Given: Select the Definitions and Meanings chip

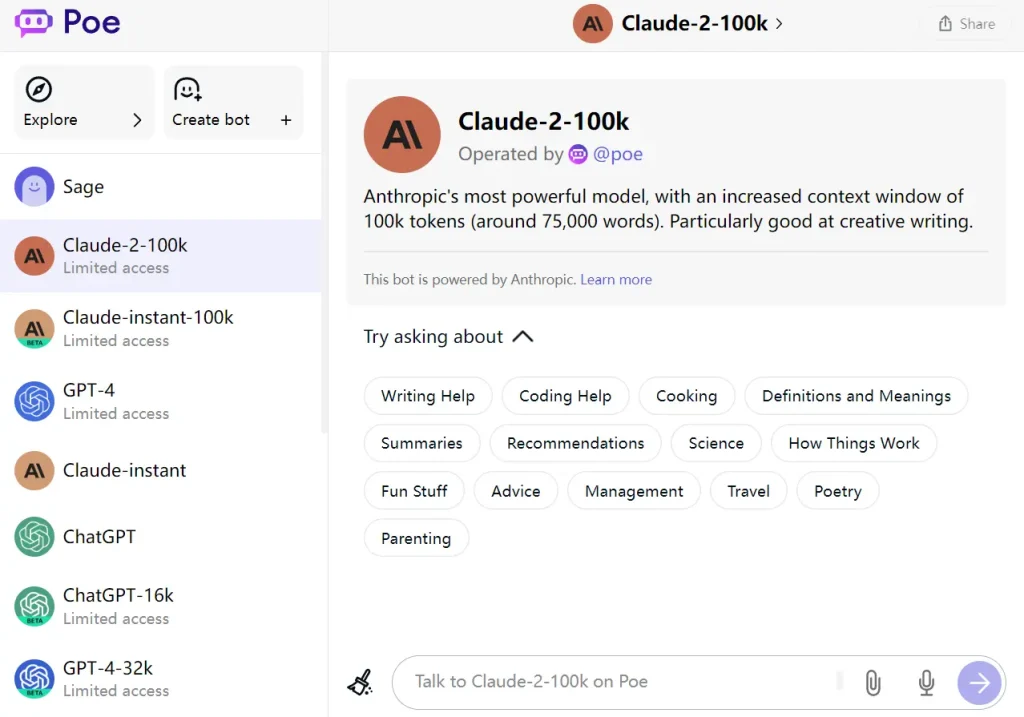Looking at the screenshot, I should (856, 396).
